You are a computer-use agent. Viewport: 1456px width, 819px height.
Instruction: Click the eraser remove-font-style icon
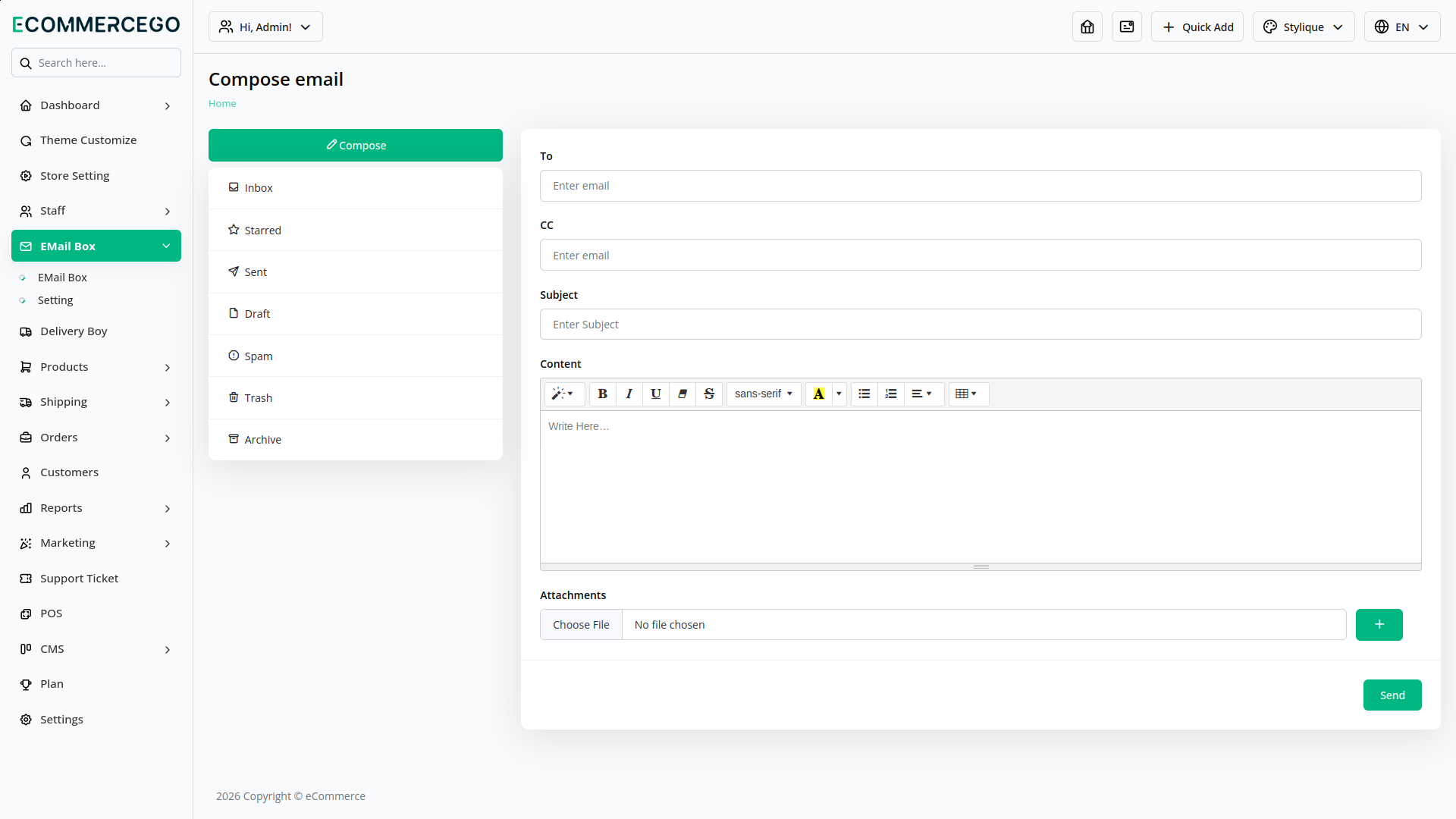pyautogui.click(x=682, y=394)
